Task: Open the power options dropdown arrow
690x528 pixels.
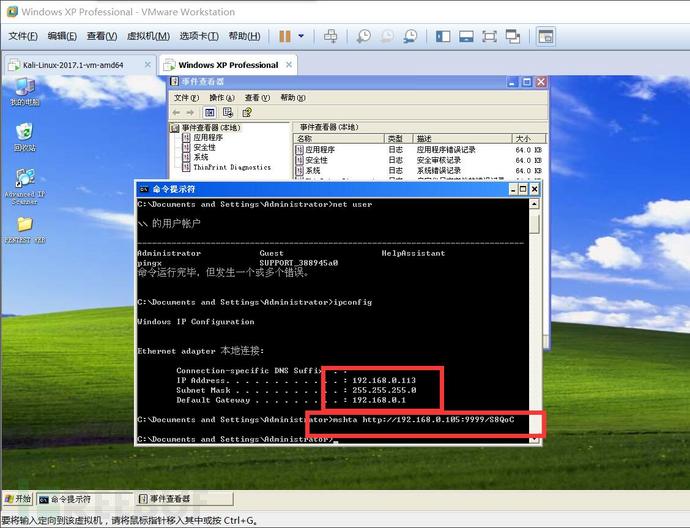Action: pyautogui.click(x=301, y=36)
